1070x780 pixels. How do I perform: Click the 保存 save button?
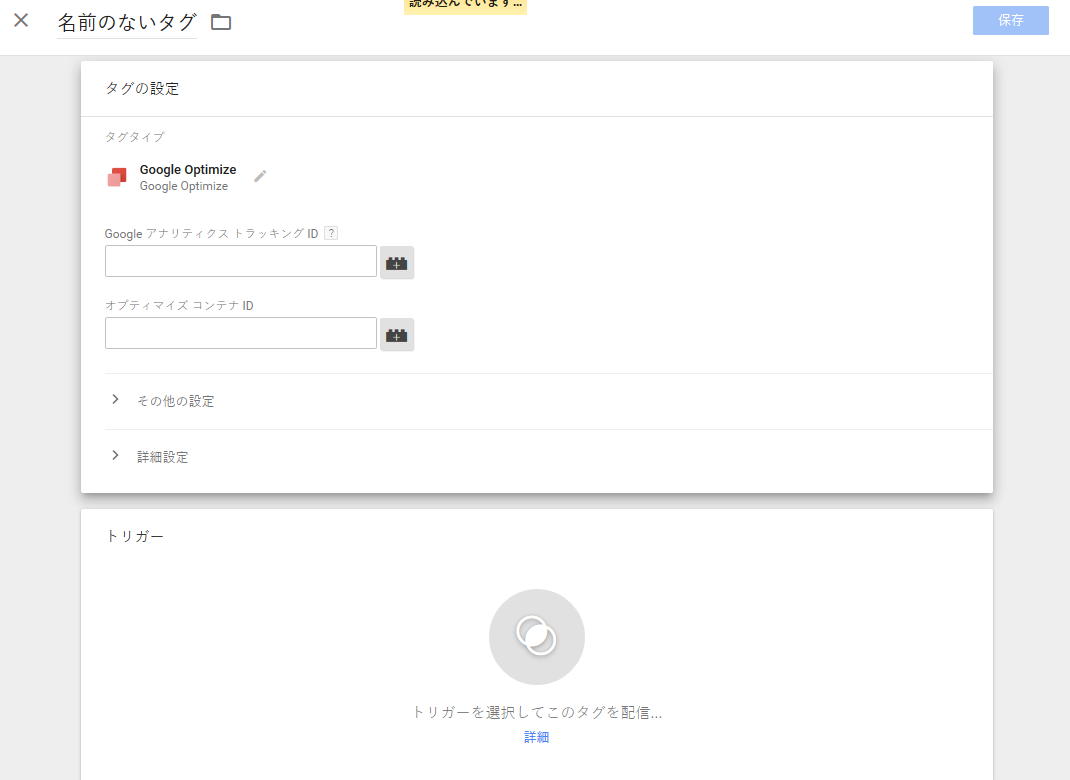point(1010,20)
